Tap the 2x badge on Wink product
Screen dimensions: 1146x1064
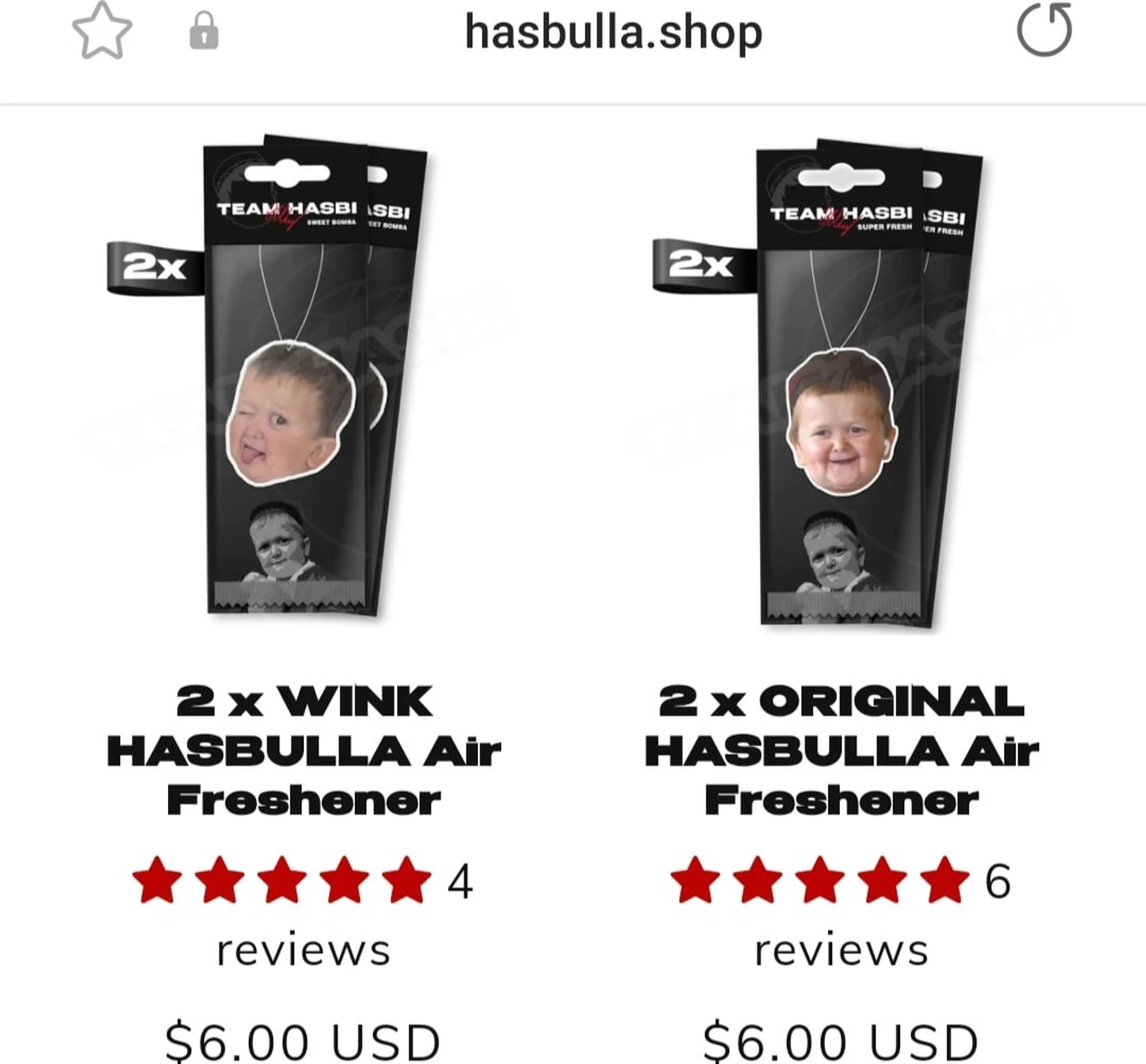155,268
